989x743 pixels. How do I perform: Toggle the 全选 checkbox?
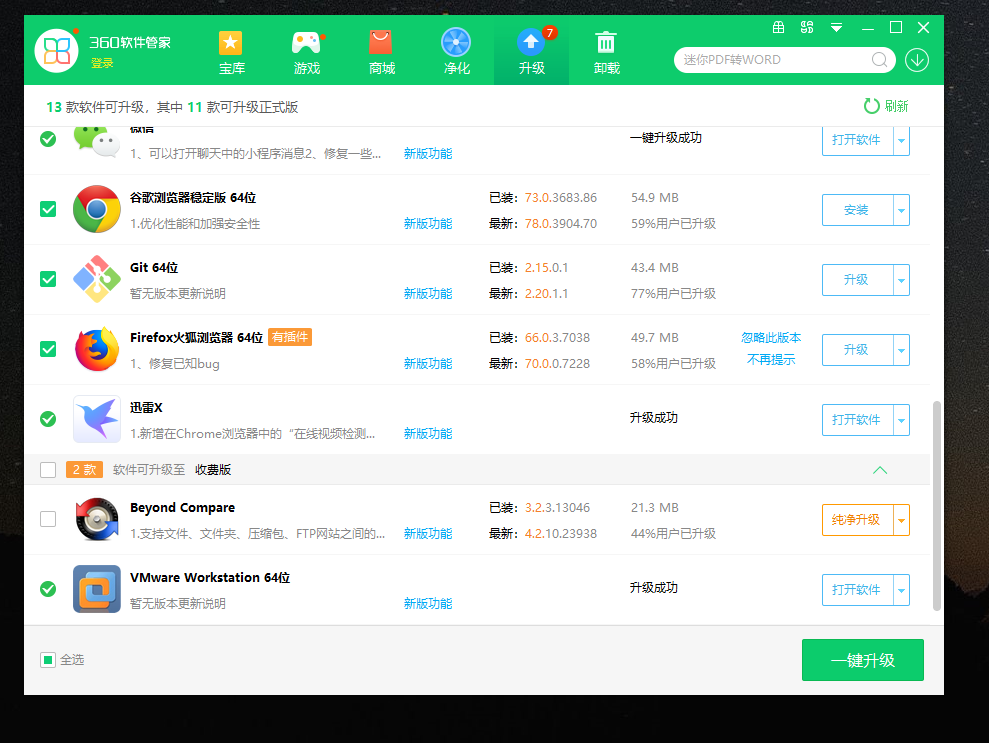coord(48,660)
